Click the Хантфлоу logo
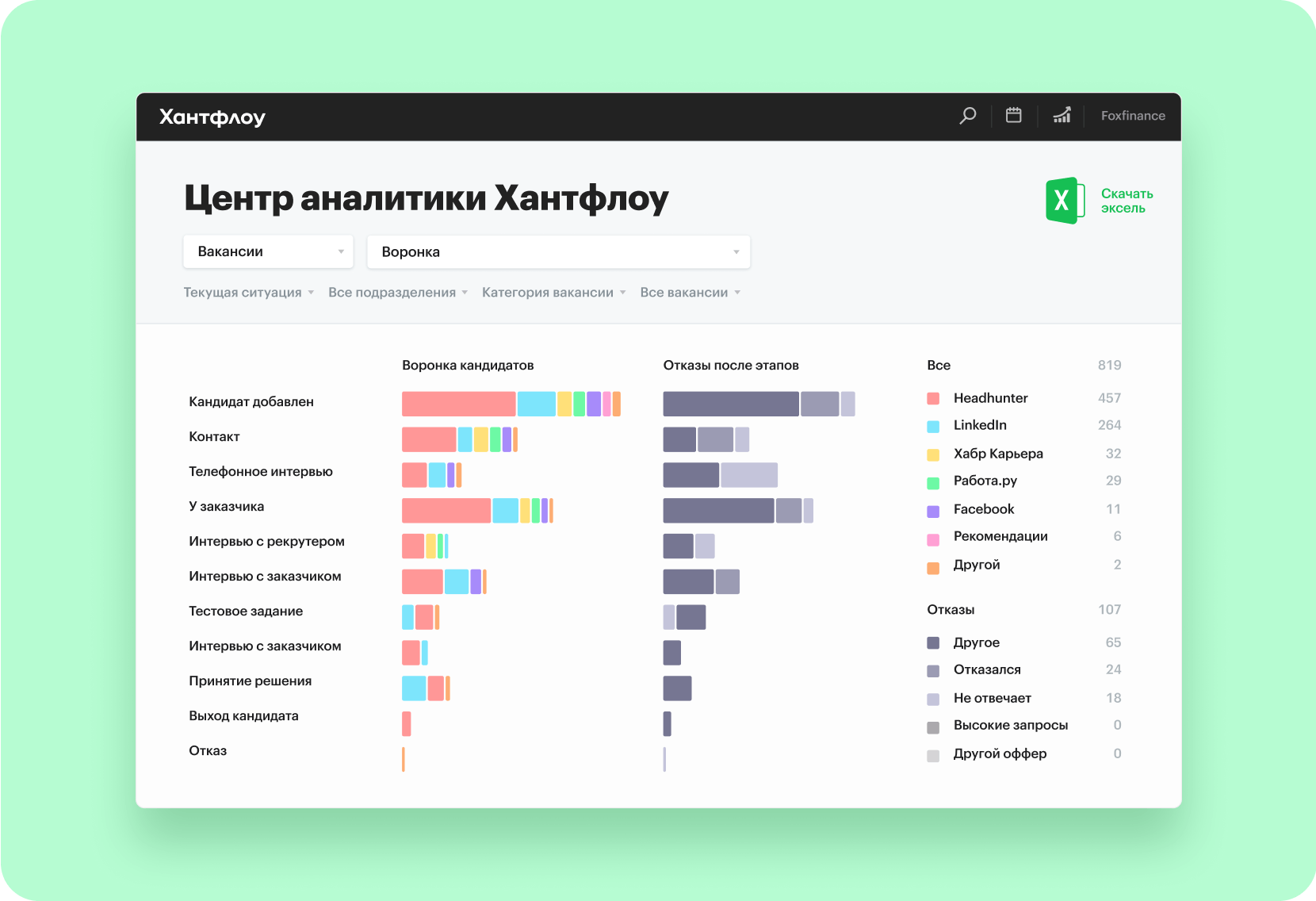Viewport: 1316px width, 901px height. [x=212, y=116]
